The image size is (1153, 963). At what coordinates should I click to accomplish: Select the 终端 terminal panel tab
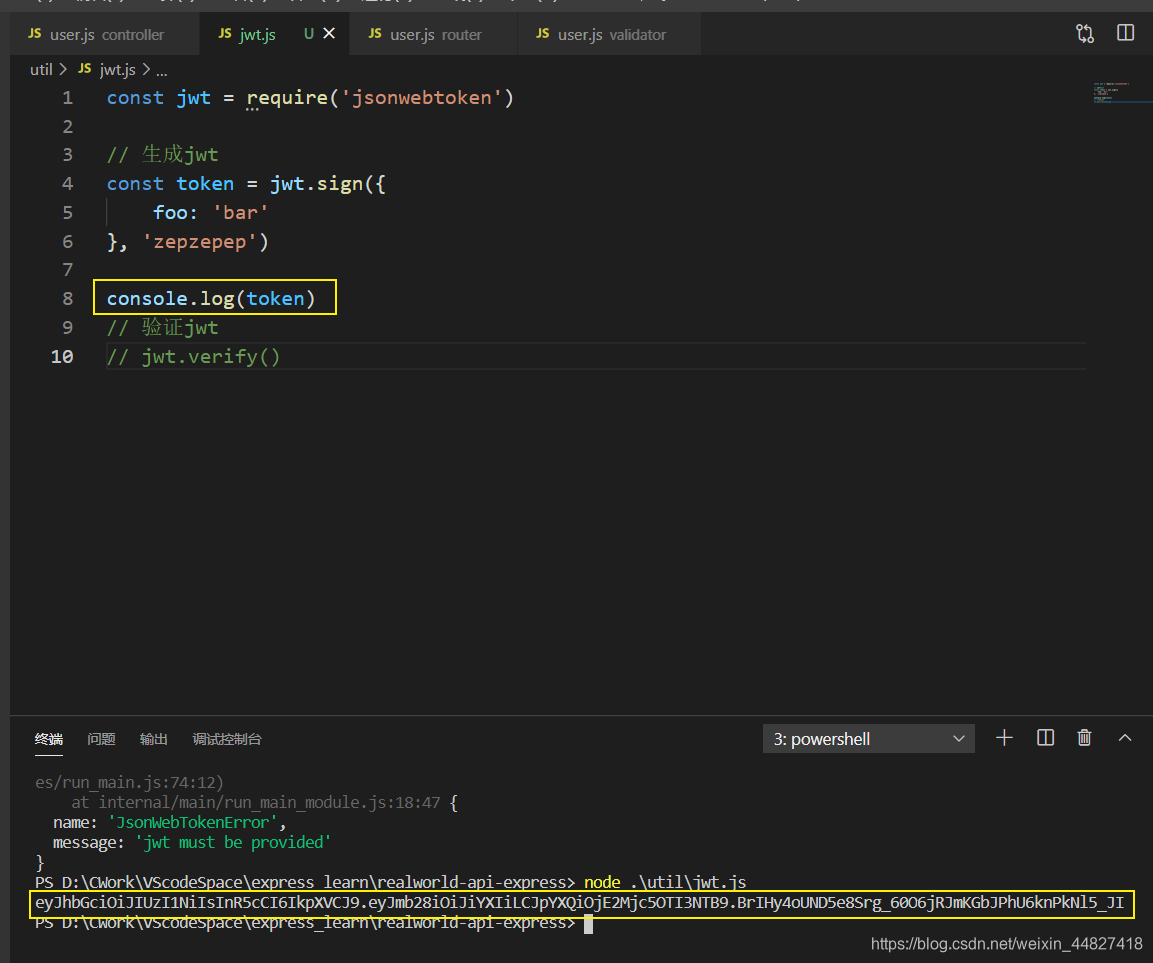pos(49,739)
